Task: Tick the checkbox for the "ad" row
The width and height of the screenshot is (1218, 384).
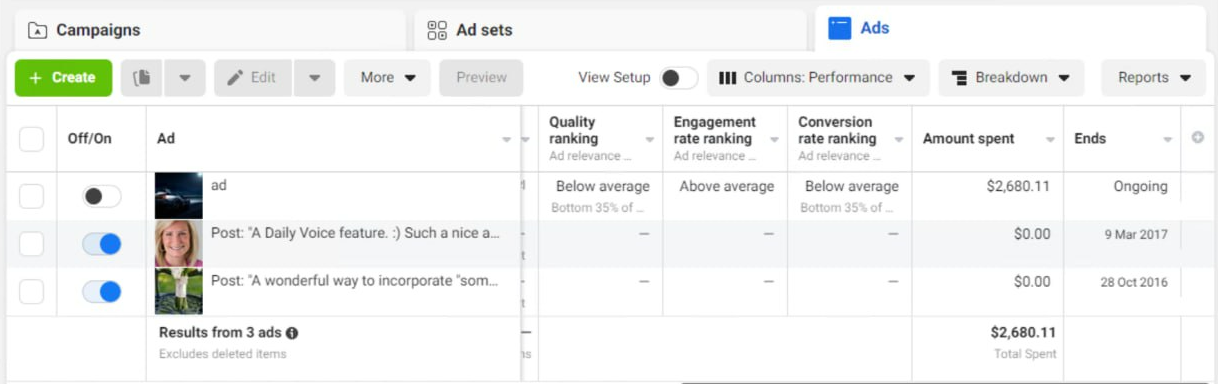Action: pyautogui.click(x=32, y=196)
